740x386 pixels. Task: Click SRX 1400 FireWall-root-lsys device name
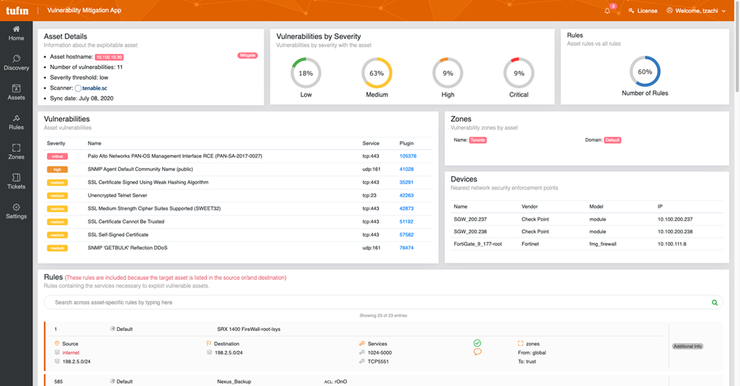point(249,329)
